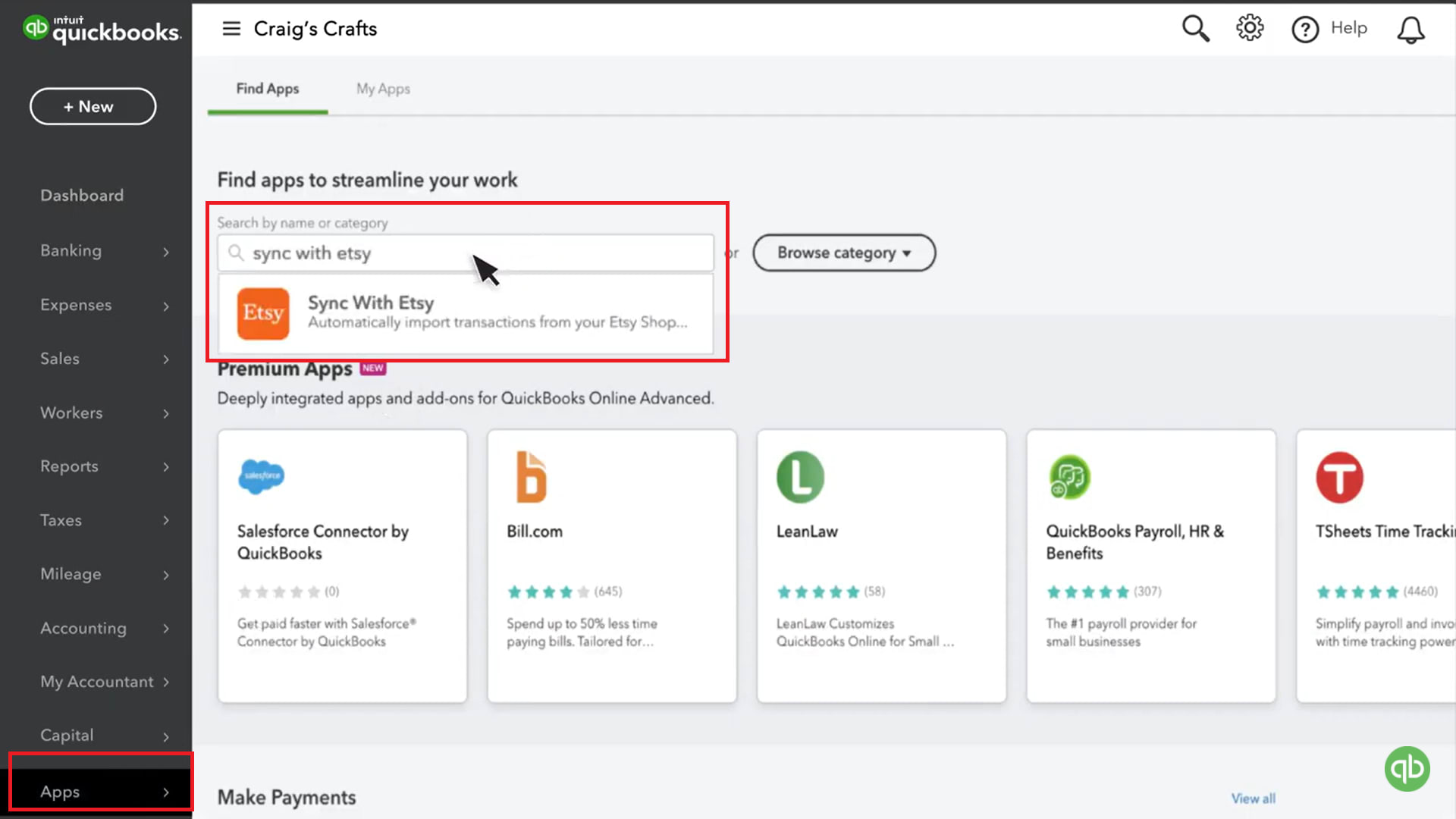This screenshot has width=1456, height=819.
Task: Open the QuickBooks Payroll, HR & Benefits card
Action: tap(1151, 566)
